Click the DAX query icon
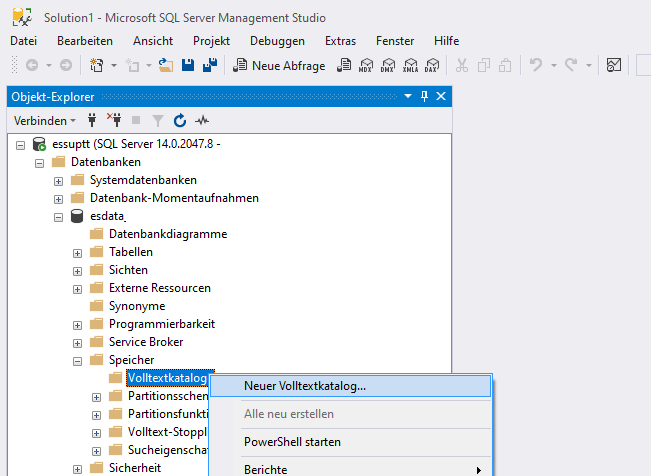The width and height of the screenshot is (651, 476). [431, 65]
